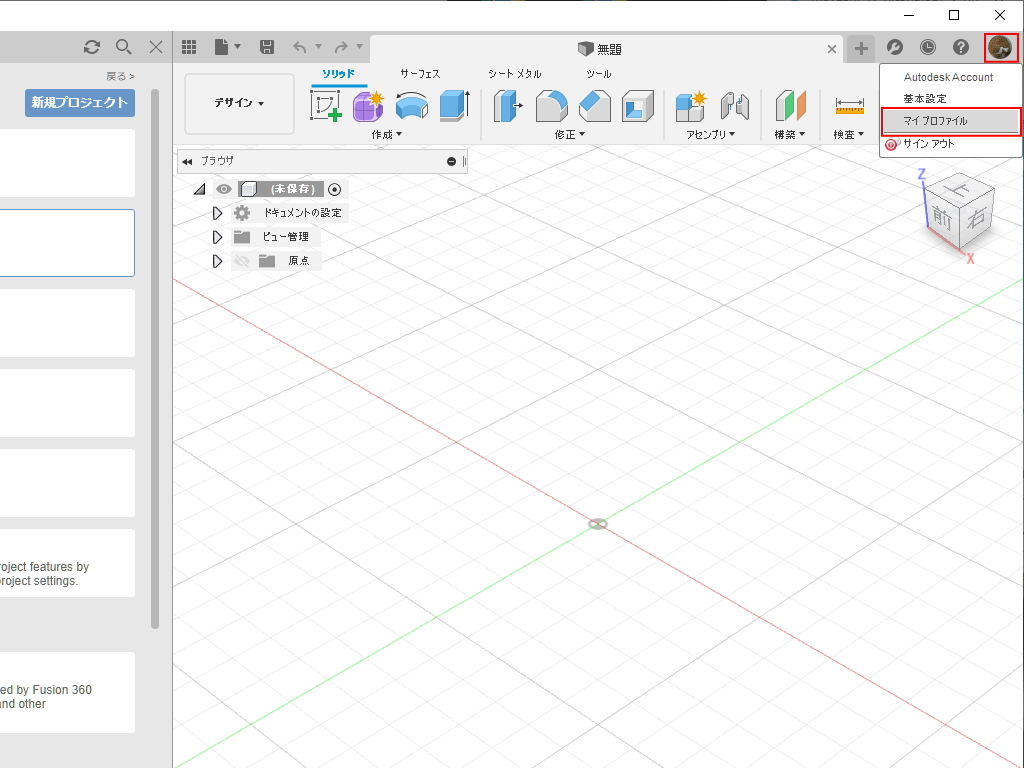
Task: Open the redo history dropdown arrow
Action: coord(359,46)
